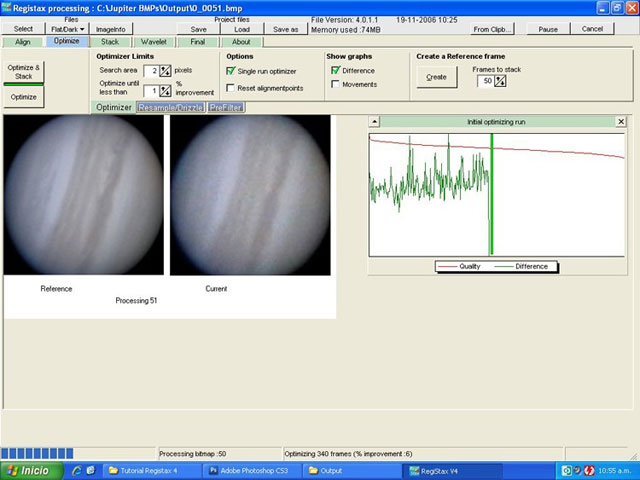This screenshot has width=640, height=480.
Task: Click the Frames to stack spinner
Action: (500, 81)
